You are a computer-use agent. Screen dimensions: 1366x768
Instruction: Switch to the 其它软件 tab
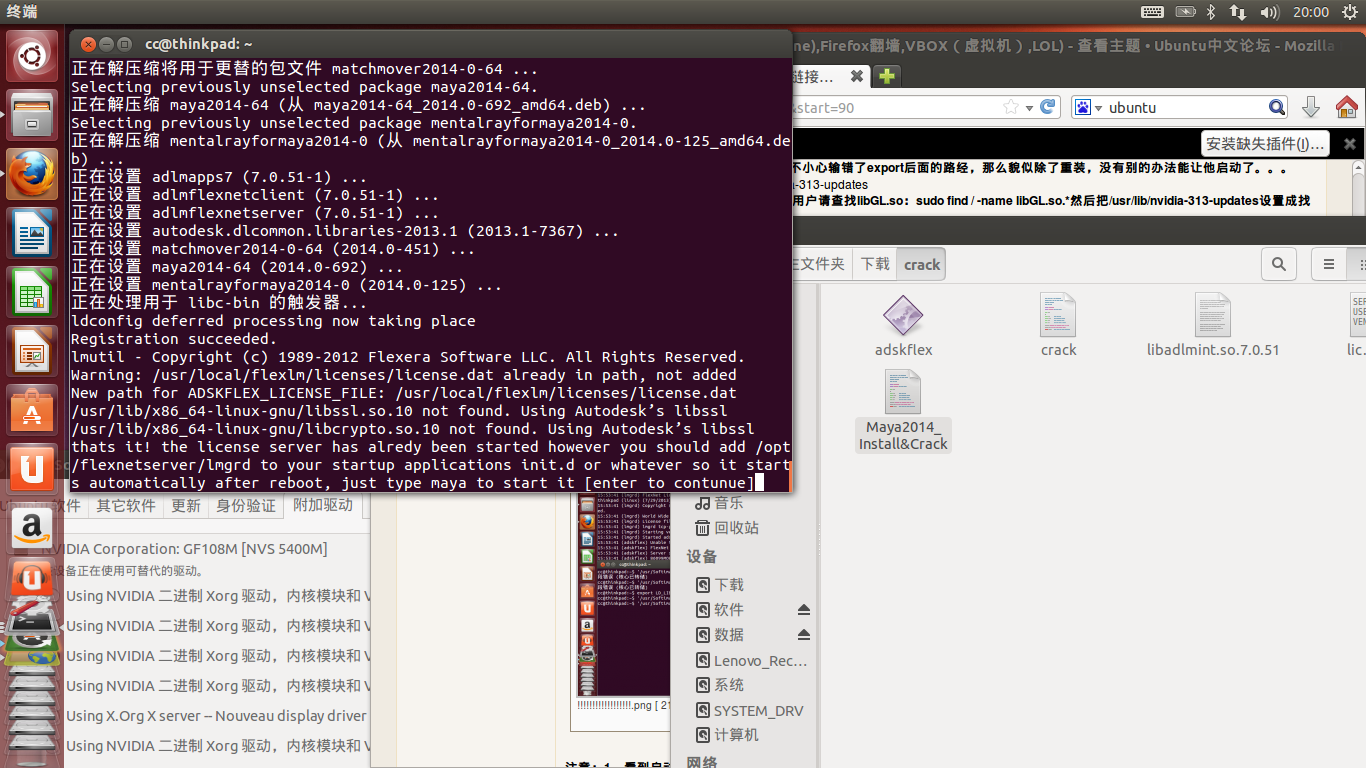coord(126,506)
